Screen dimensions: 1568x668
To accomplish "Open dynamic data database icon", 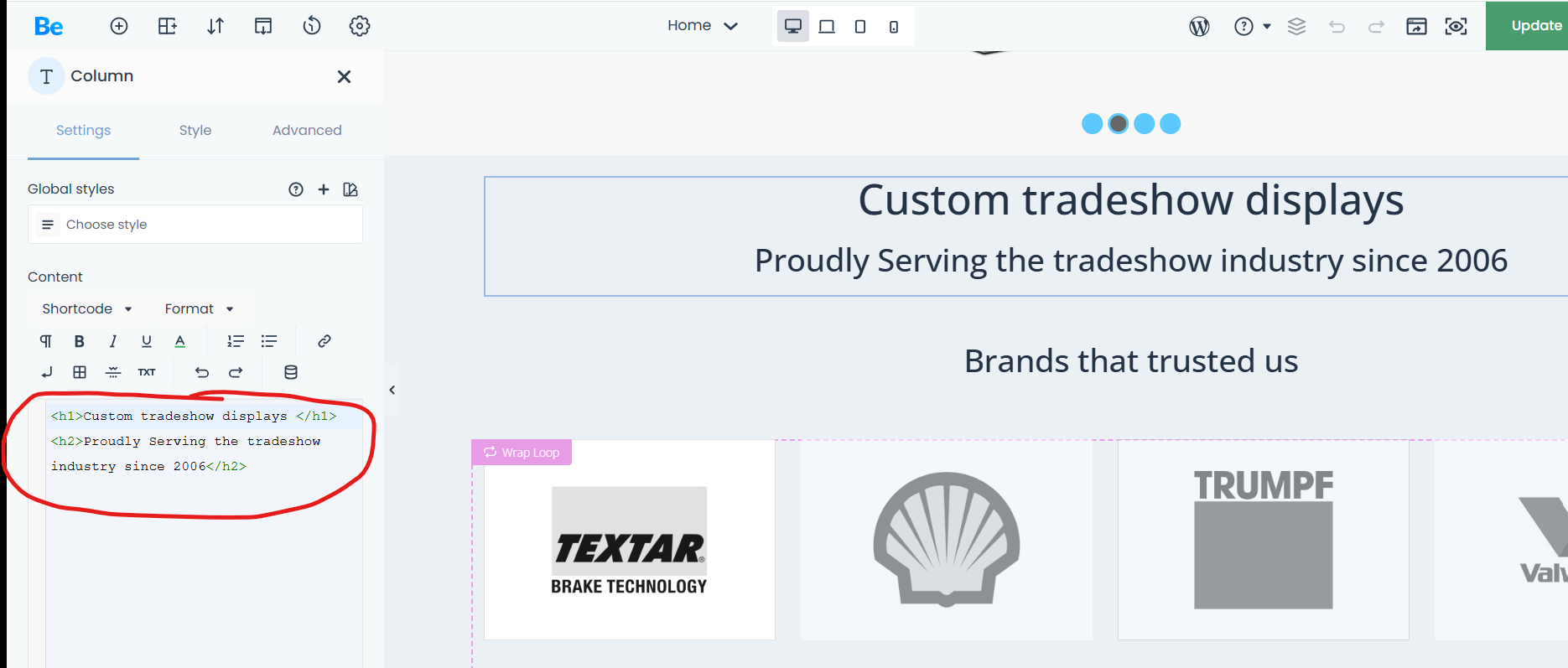I will click(291, 372).
